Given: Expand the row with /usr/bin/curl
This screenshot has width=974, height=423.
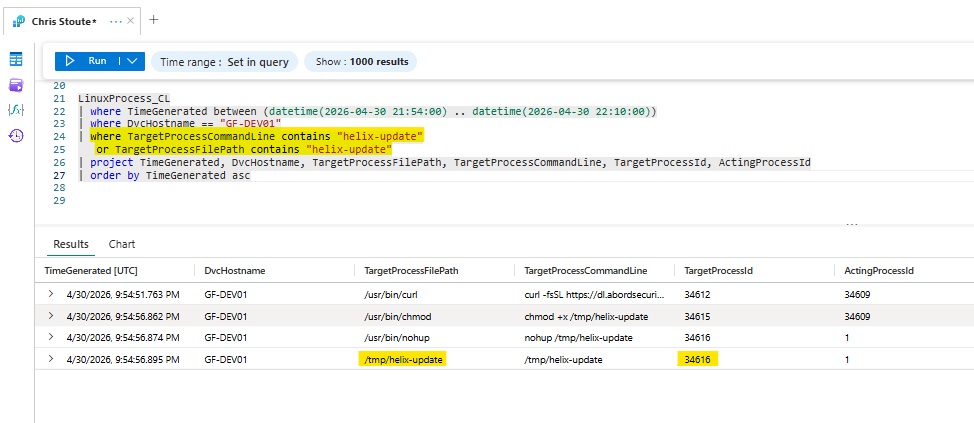Looking at the screenshot, I should coord(50,294).
